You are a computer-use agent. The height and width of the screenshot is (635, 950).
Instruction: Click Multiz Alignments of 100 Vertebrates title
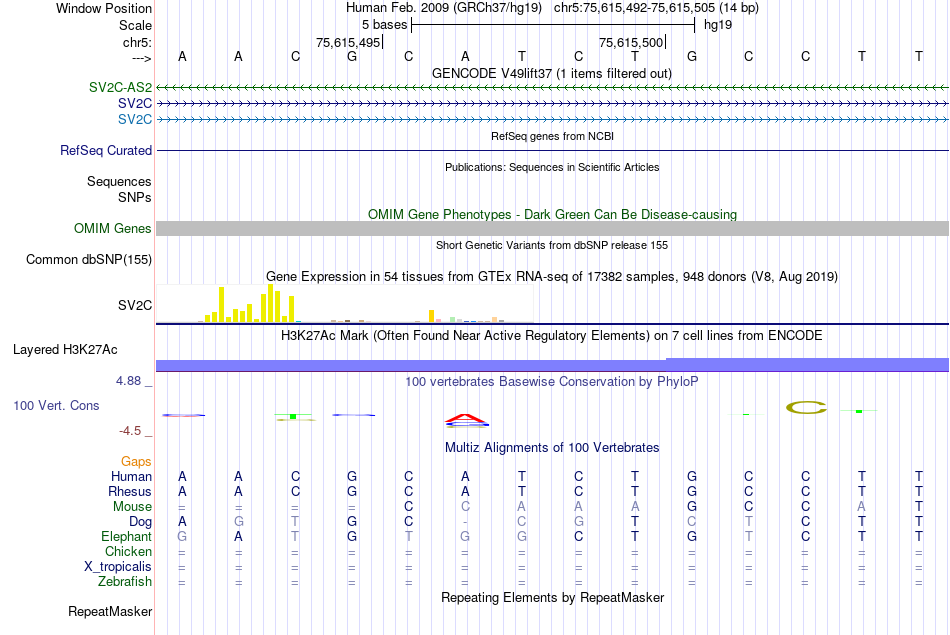click(552, 448)
